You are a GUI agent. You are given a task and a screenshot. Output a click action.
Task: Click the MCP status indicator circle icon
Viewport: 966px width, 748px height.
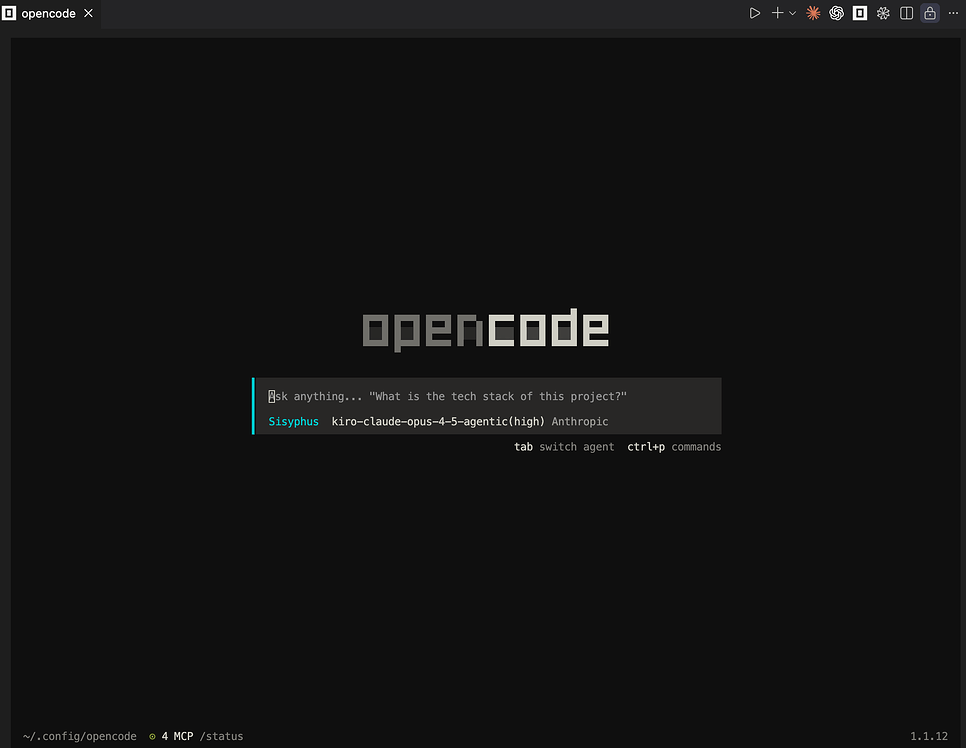[x=152, y=736]
